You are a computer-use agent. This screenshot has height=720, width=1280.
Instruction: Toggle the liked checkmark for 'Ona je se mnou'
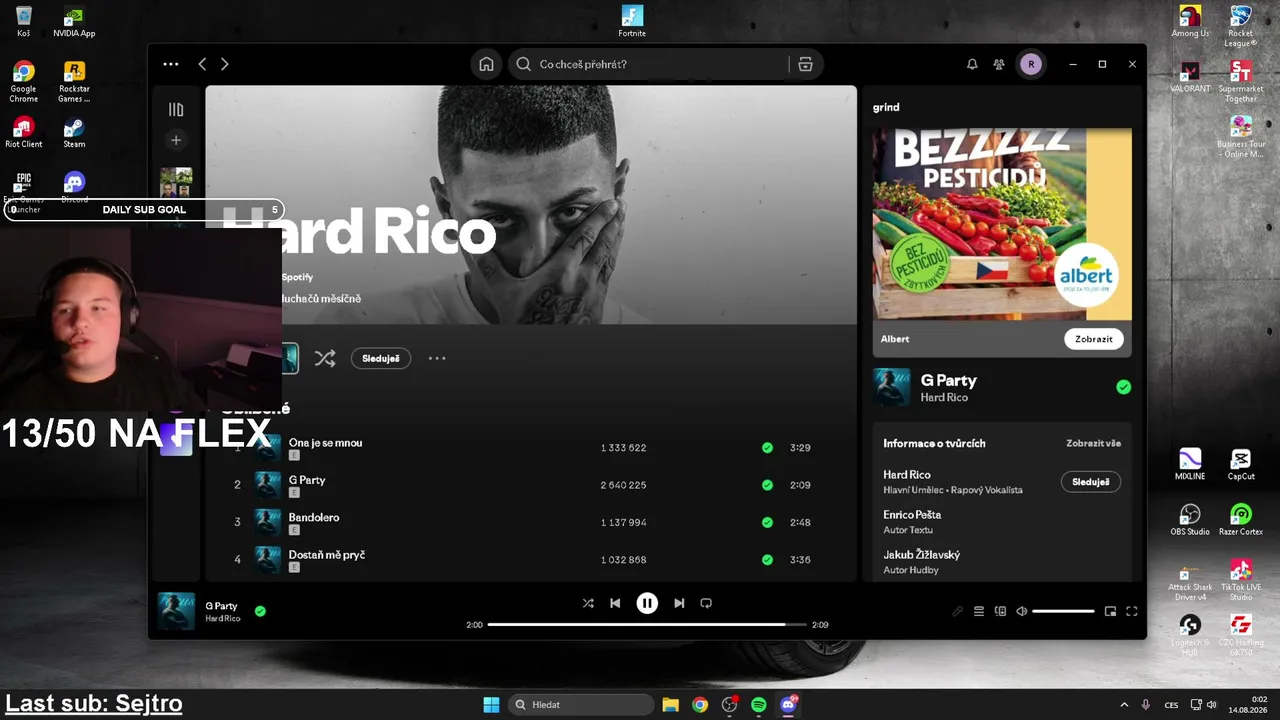click(767, 448)
